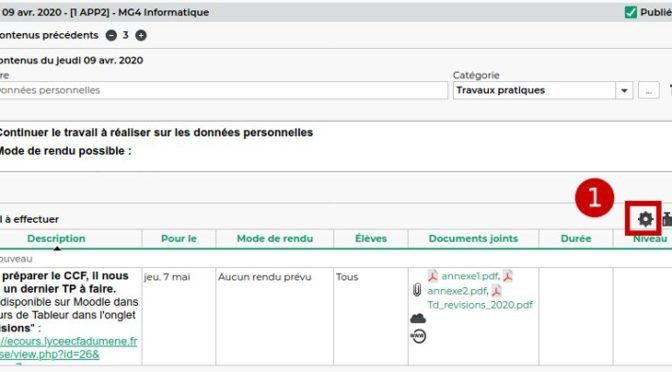
Task: Click the ellipsis button beside Catégorie
Action: click(x=648, y=90)
